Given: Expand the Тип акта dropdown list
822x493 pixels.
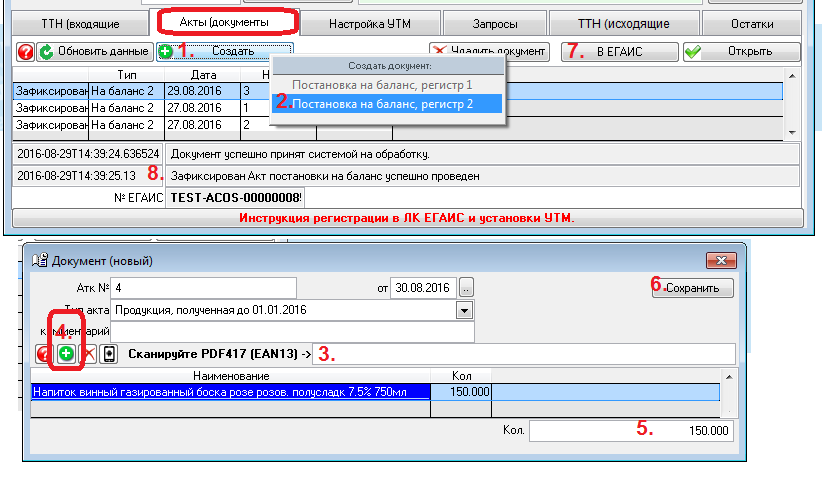Looking at the screenshot, I should (463, 310).
